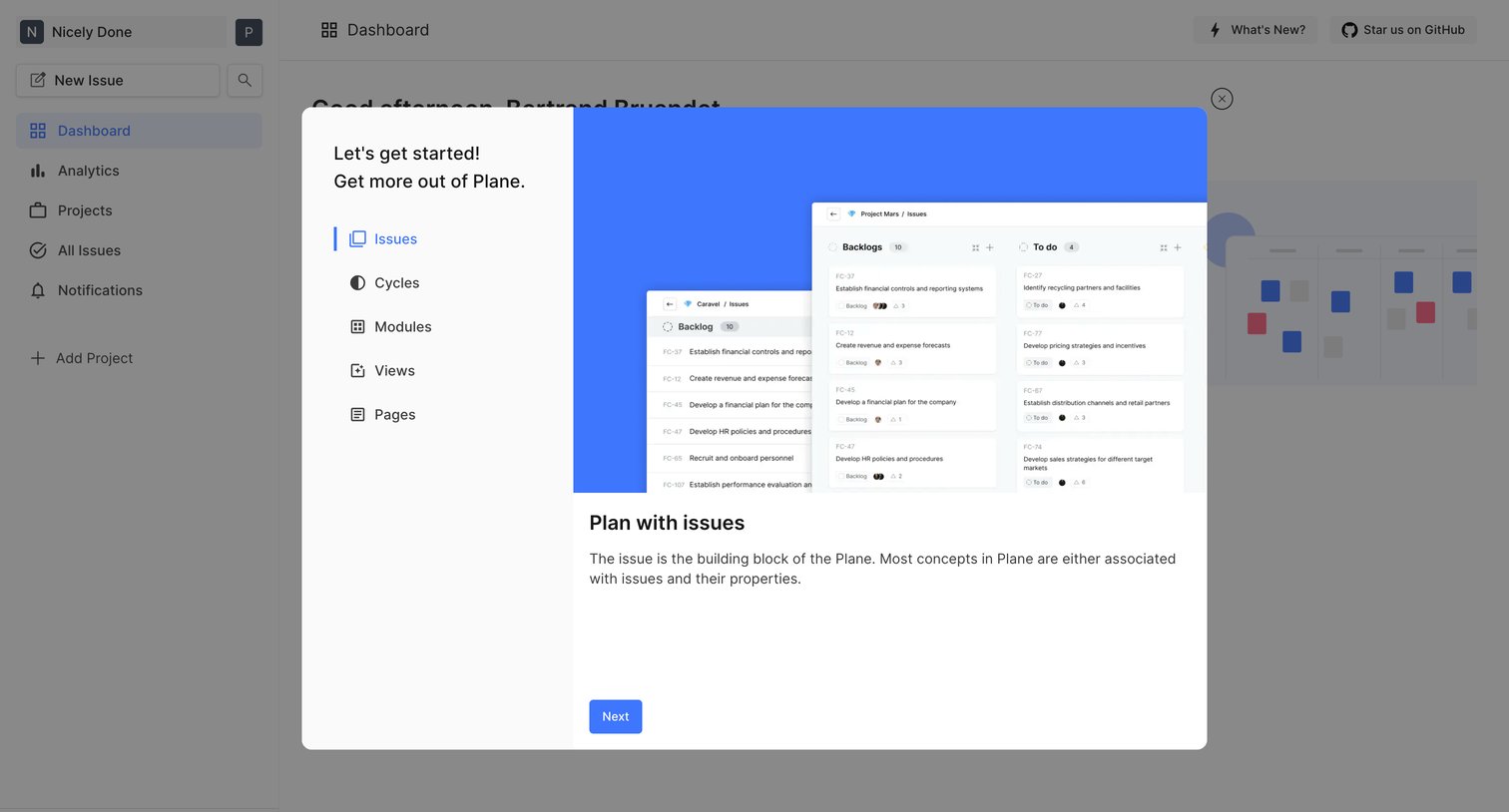Screen dimensions: 1509x812
Task: Click the Analytics bar chart icon
Action: pos(38,171)
